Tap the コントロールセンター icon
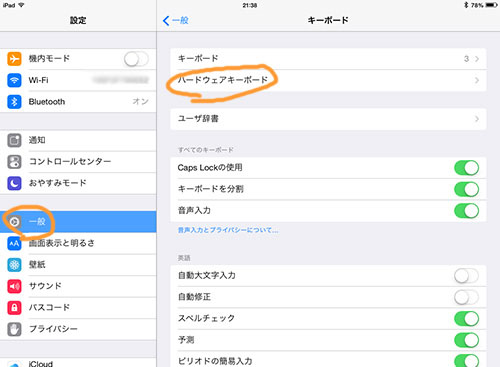 tap(14, 162)
